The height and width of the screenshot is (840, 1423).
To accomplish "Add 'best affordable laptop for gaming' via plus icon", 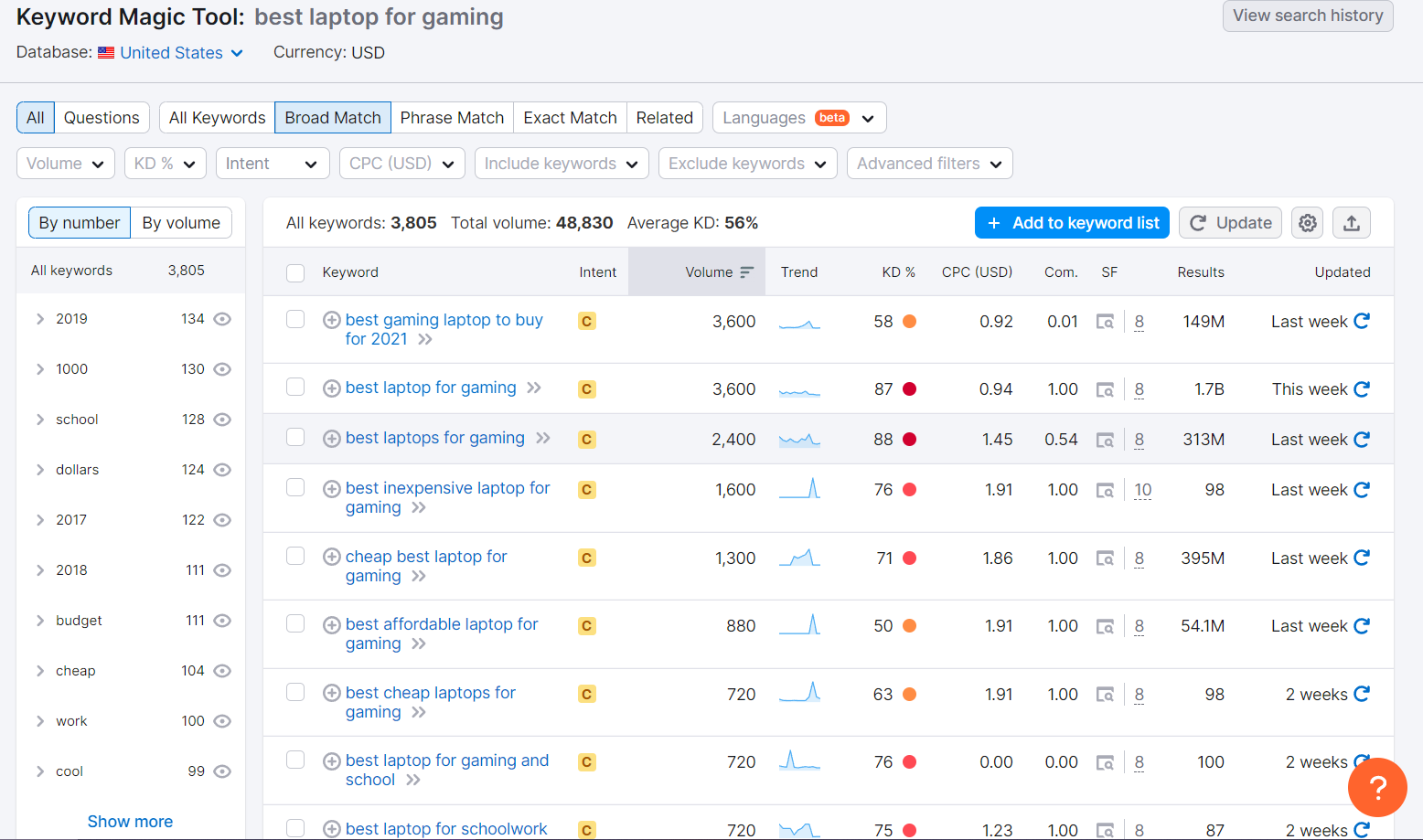I will (332, 625).
